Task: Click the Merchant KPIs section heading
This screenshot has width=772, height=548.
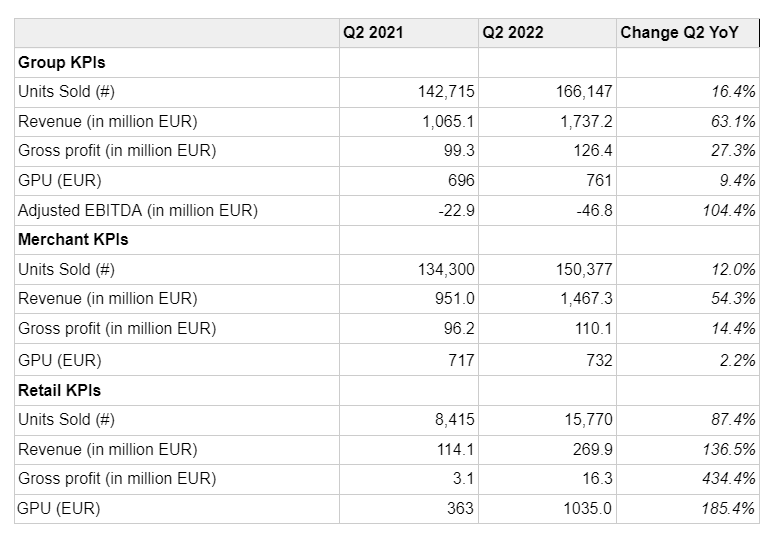Action: click(73, 240)
